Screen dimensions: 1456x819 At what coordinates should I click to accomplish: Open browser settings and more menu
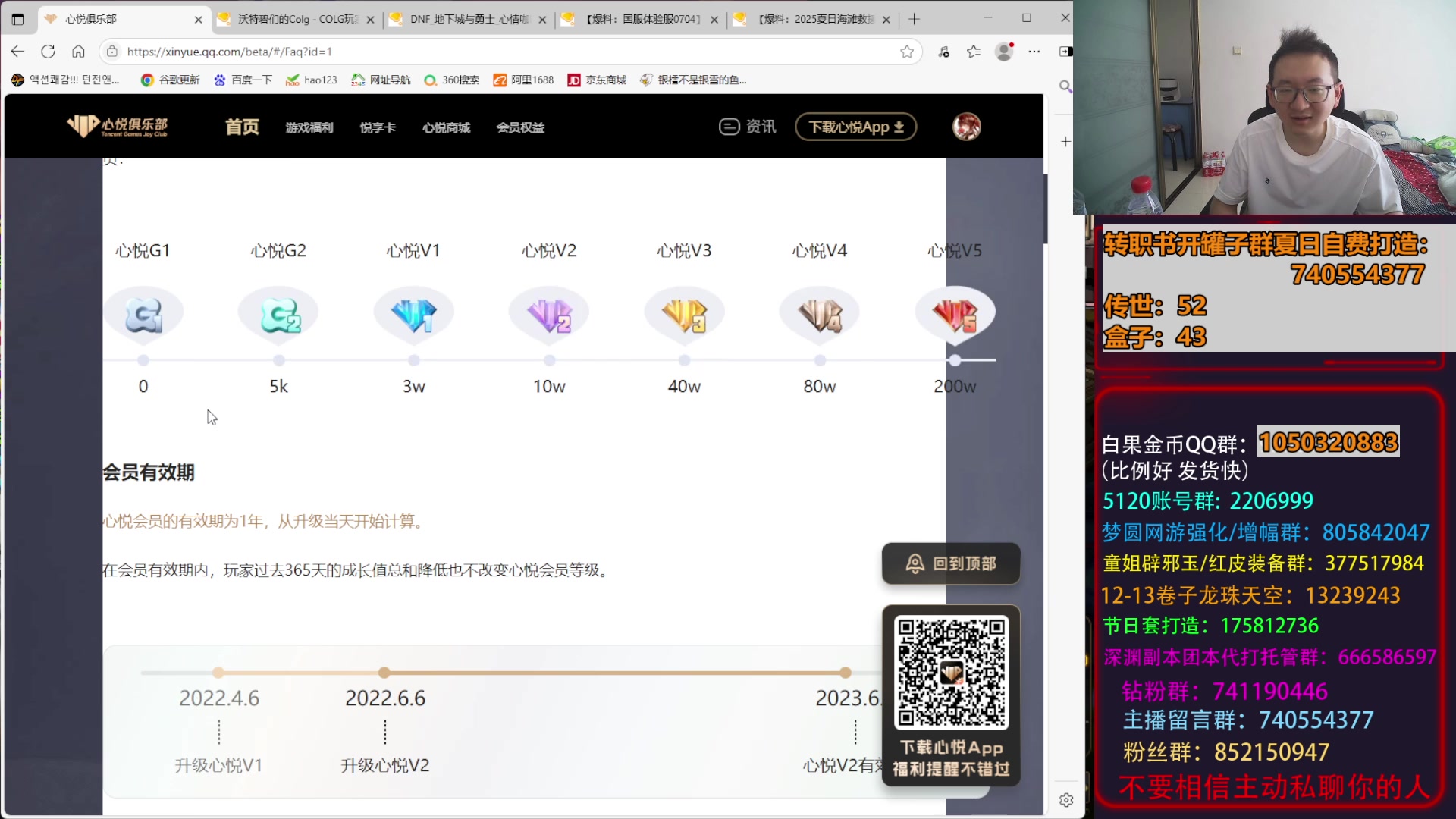1034,52
